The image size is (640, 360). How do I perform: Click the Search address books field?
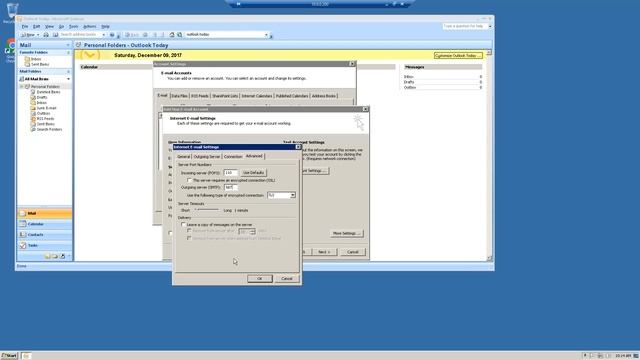coord(80,35)
